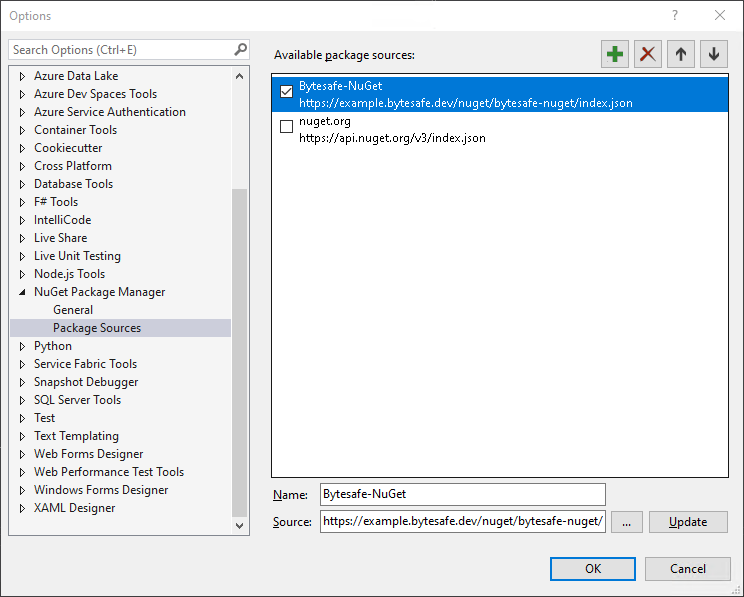744x597 pixels.
Task: Select the Web Performance Test Tools label
Action: tap(109, 472)
